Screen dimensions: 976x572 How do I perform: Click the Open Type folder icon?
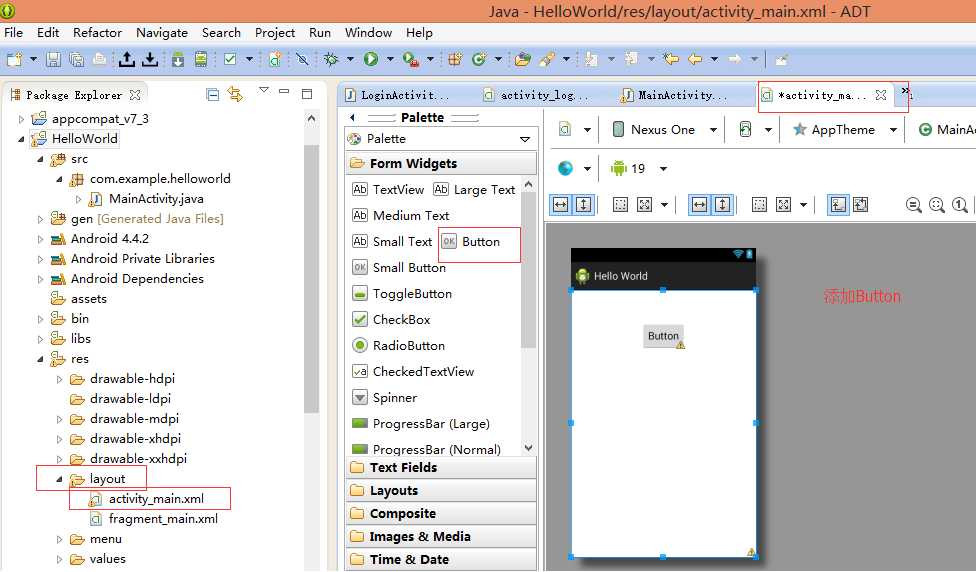[523, 59]
